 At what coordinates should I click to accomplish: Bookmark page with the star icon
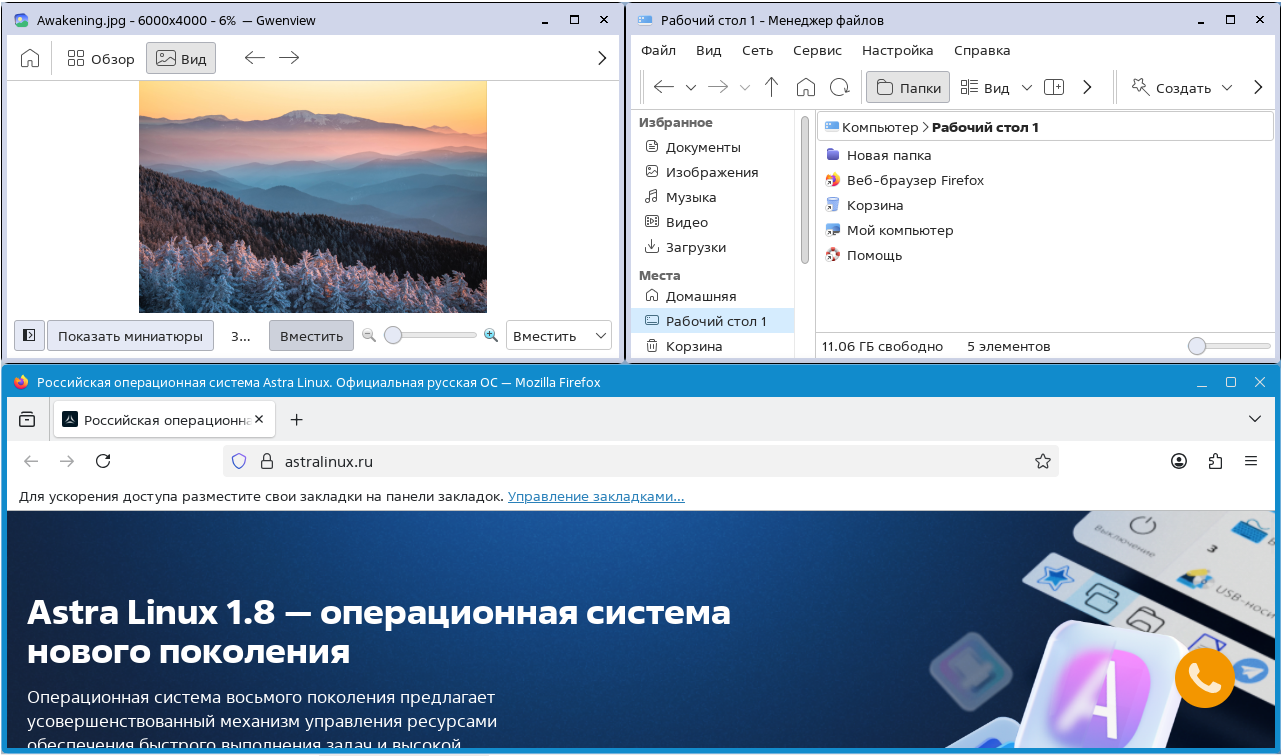(x=1043, y=461)
